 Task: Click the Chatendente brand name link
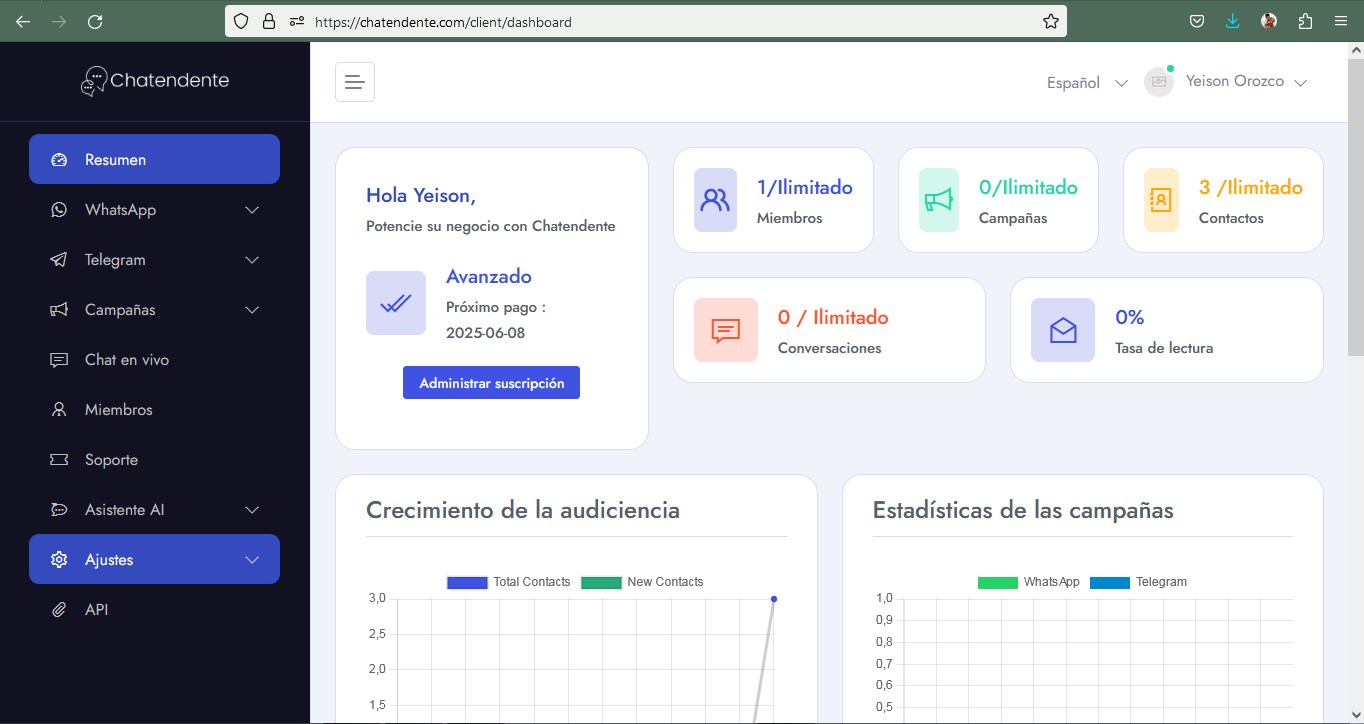(x=170, y=80)
